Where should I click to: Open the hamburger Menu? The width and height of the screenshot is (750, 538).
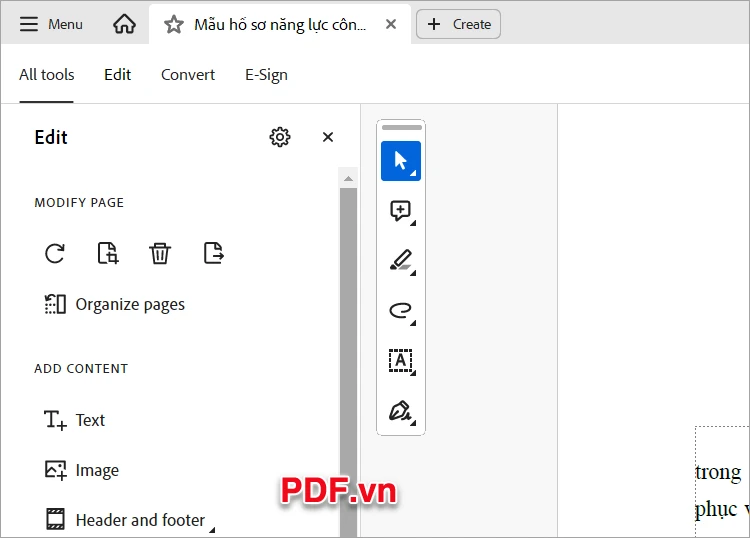51,24
